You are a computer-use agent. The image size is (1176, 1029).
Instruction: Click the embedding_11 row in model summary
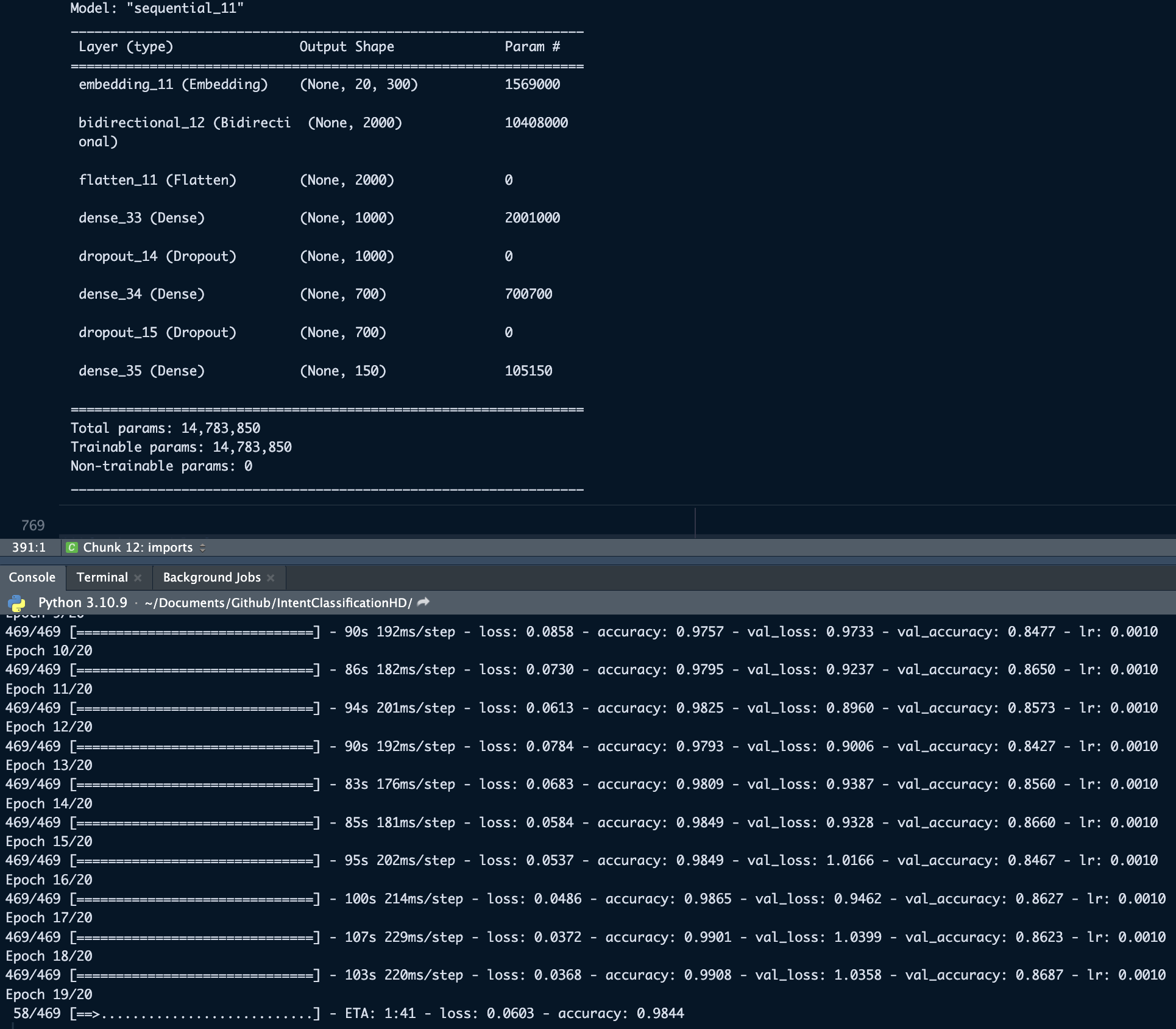(173, 85)
